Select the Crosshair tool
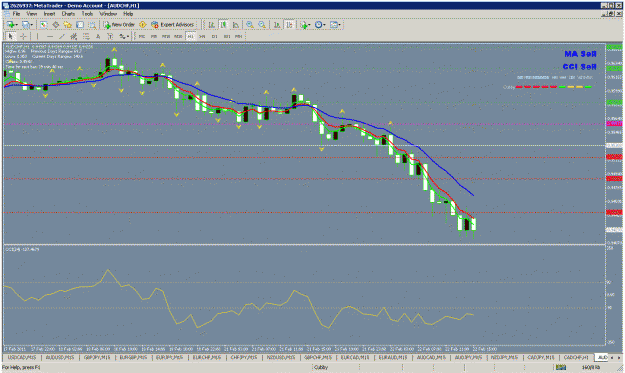 (23, 36)
